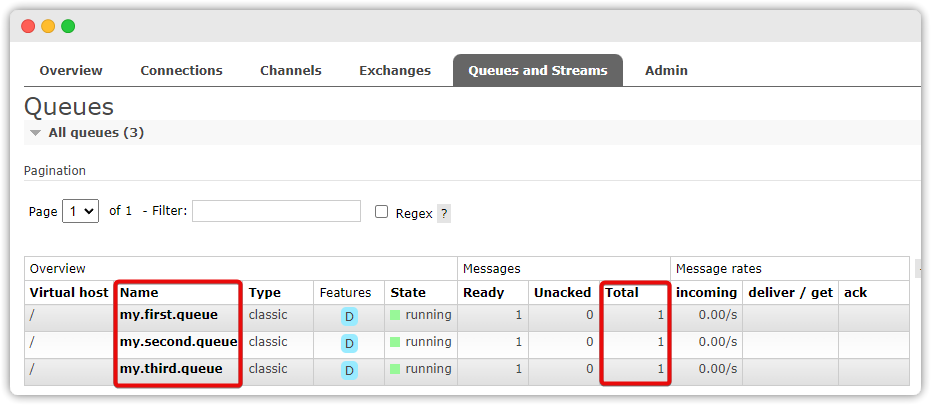Click the Regex help question mark
Viewport: 931px width, 405px height.
444,214
